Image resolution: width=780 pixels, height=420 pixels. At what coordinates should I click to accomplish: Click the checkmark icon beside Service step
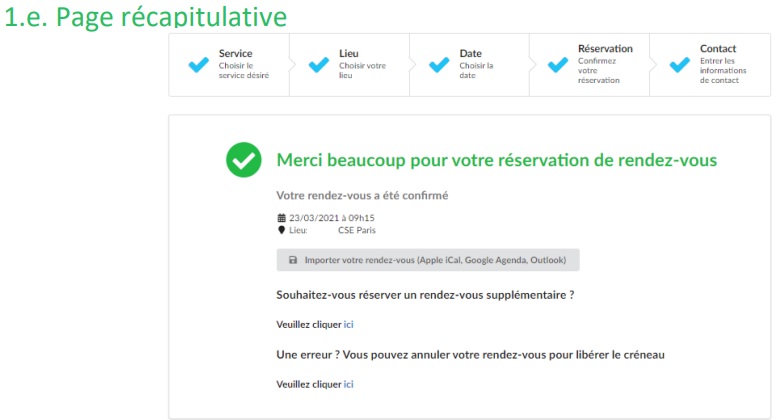tap(199, 65)
